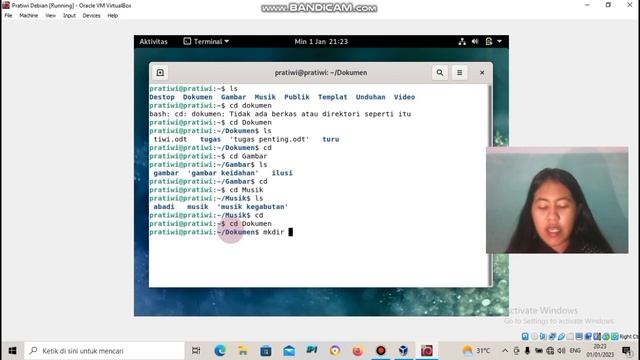This screenshot has height=360, width=640.
Task: Click the network icon in GNOME top bar
Action: (462, 42)
